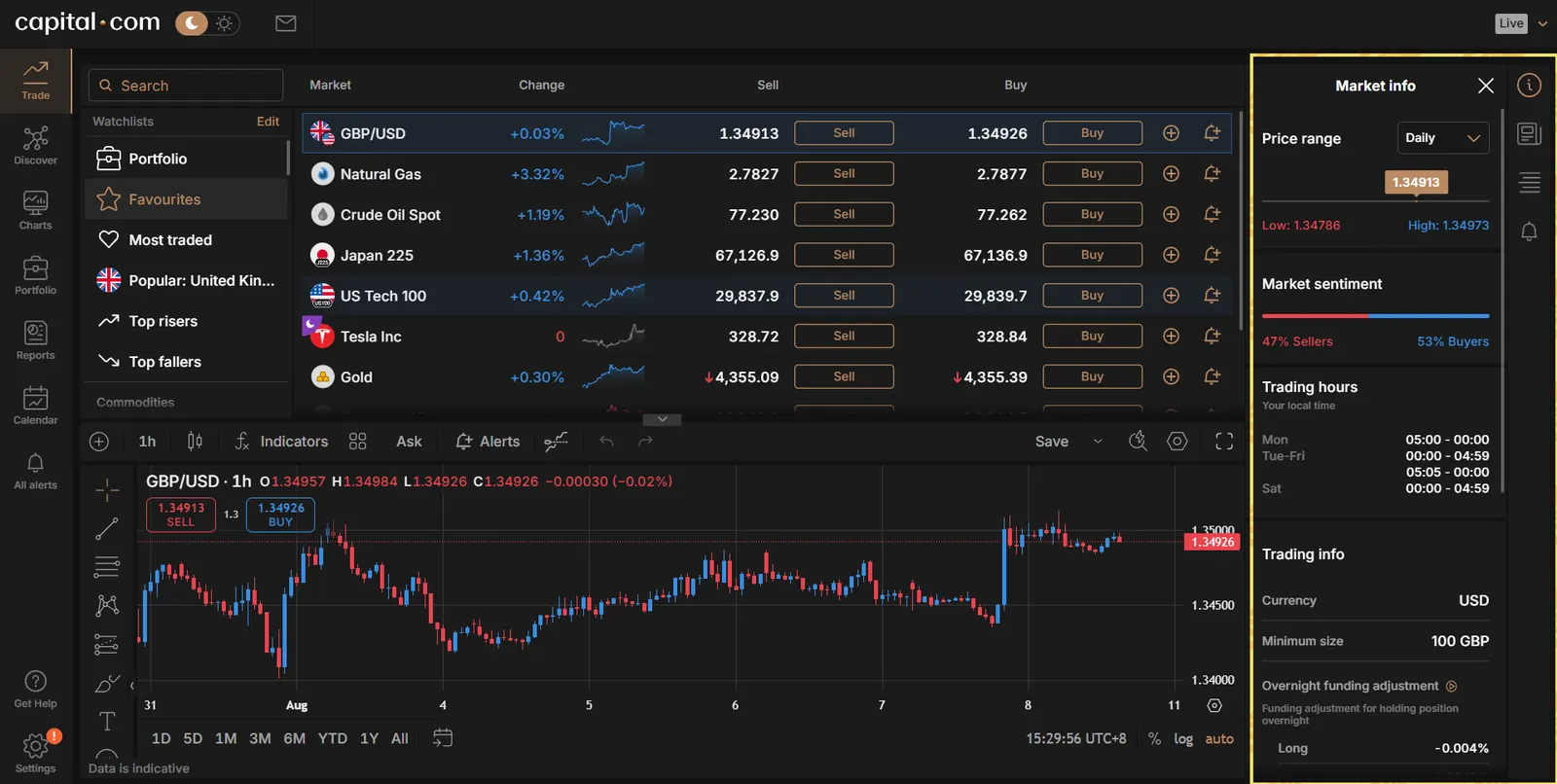Viewport: 1557px width, 784px height.
Task: Click the chart SELL price box 1.34913
Action: pyautogui.click(x=181, y=515)
